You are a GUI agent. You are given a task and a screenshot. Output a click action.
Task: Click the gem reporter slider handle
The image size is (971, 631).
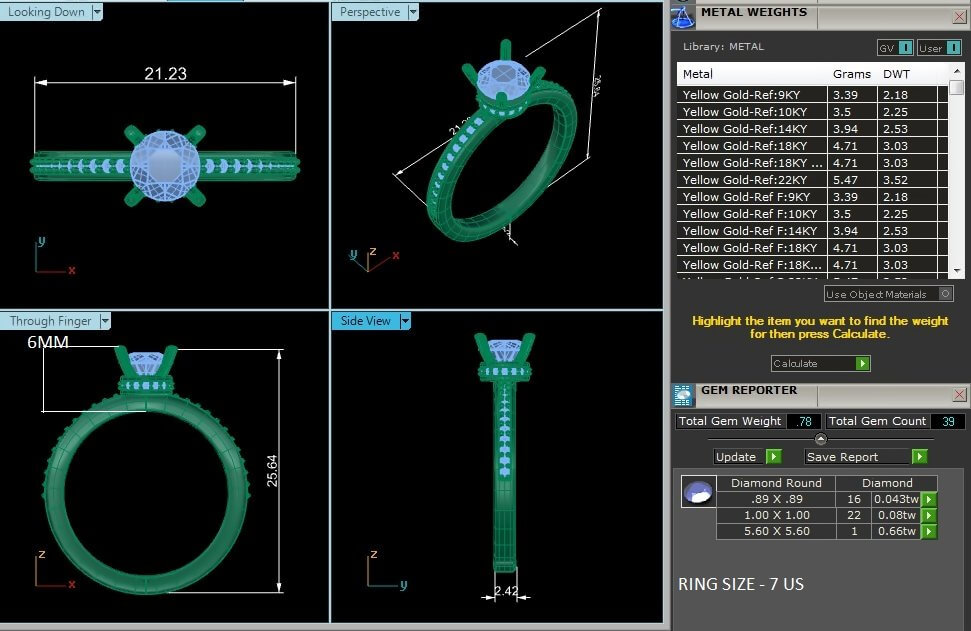[x=821, y=439]
